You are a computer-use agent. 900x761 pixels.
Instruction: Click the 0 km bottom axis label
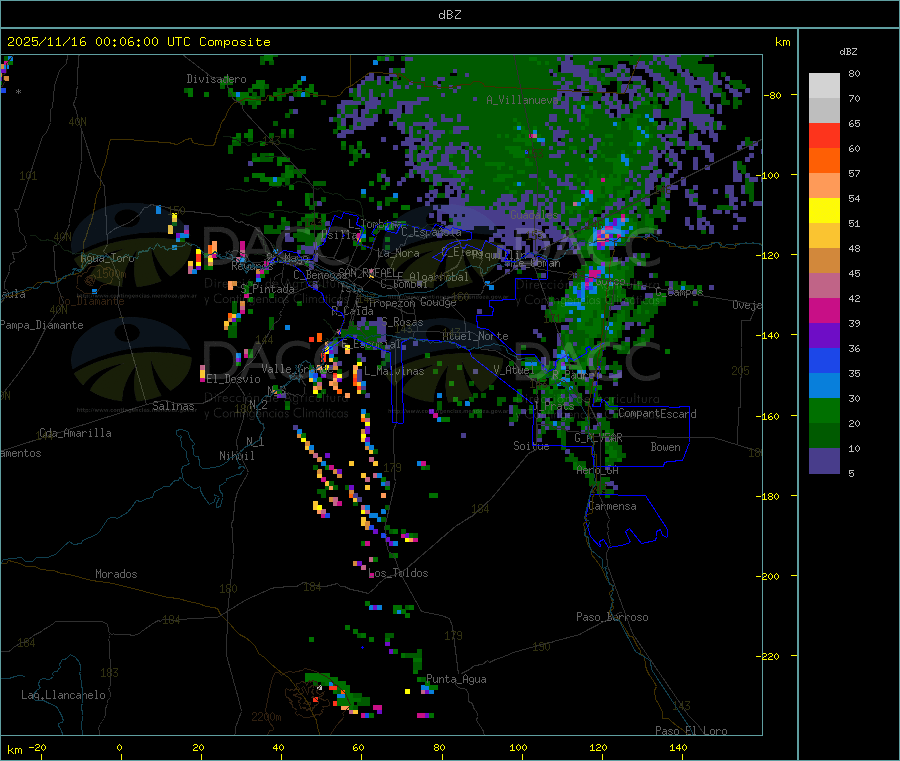pyautogui.click(x=119, y=747)
